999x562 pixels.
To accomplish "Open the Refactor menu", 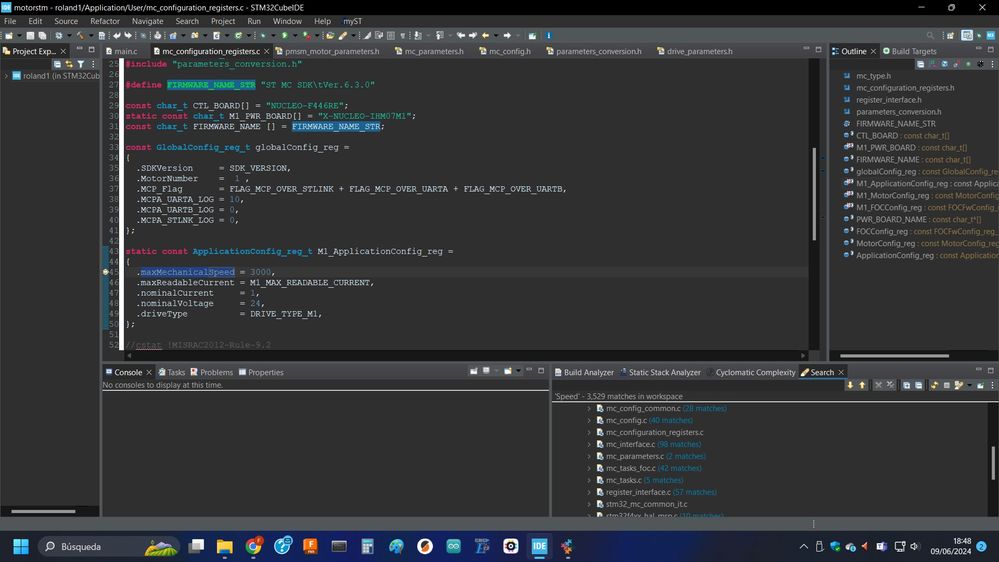I will 105,21.
